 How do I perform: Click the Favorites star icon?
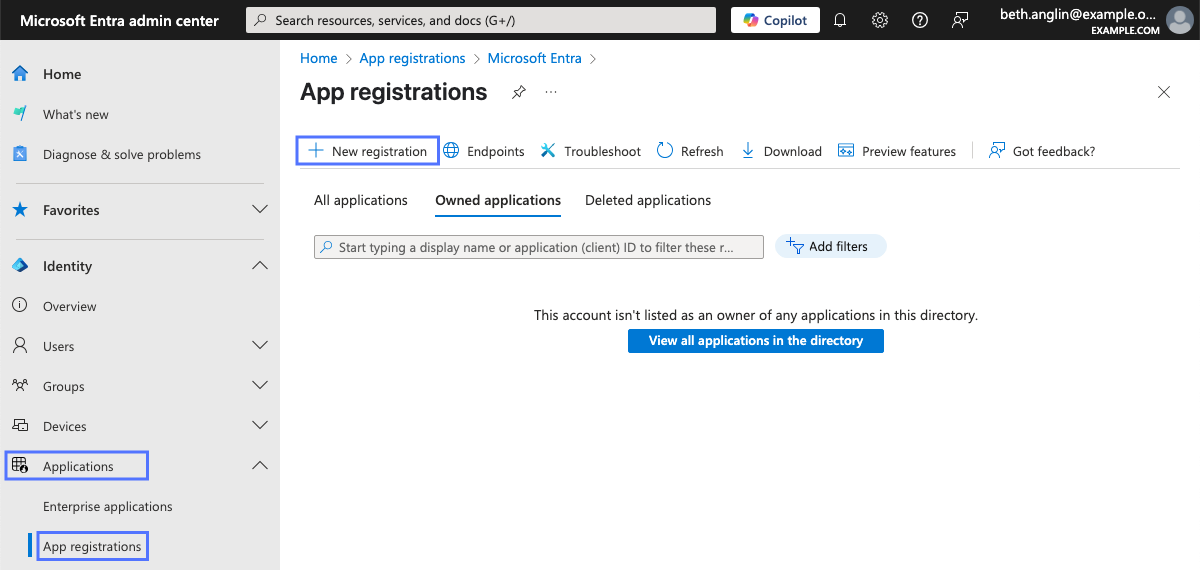[19, 210]
